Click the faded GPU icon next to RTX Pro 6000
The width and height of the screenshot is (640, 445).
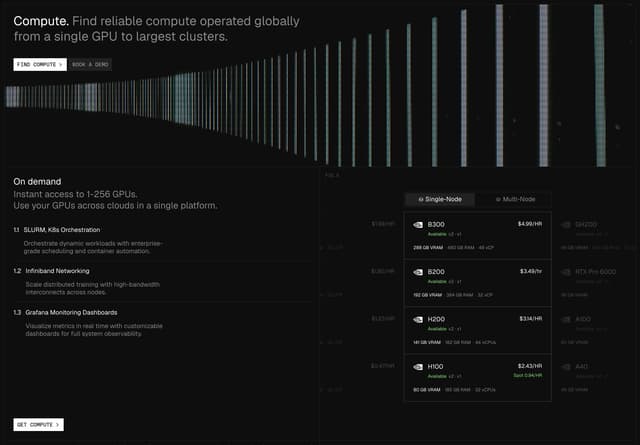click(566, 272)
